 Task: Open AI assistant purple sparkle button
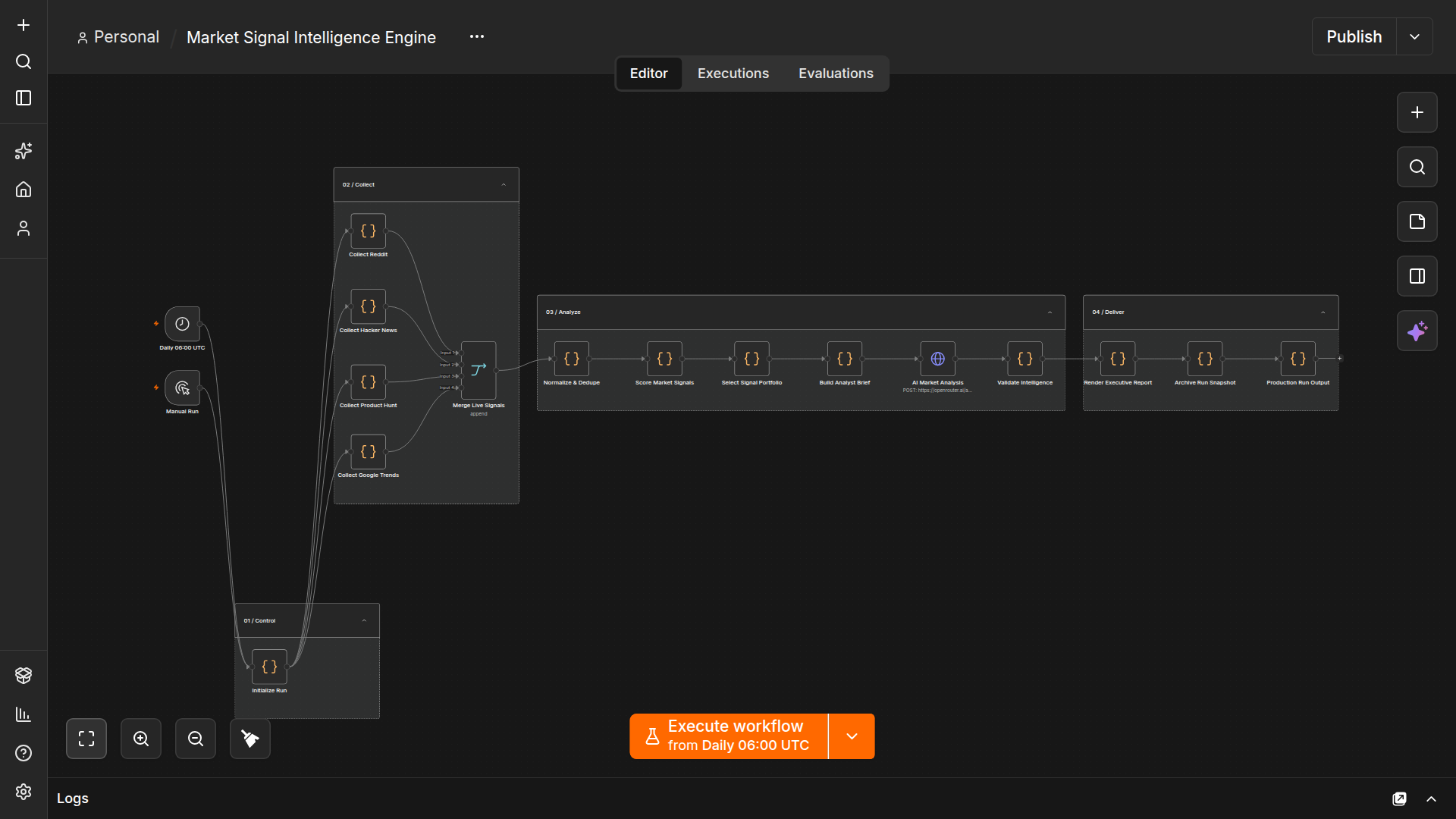tap(1417, 331)
